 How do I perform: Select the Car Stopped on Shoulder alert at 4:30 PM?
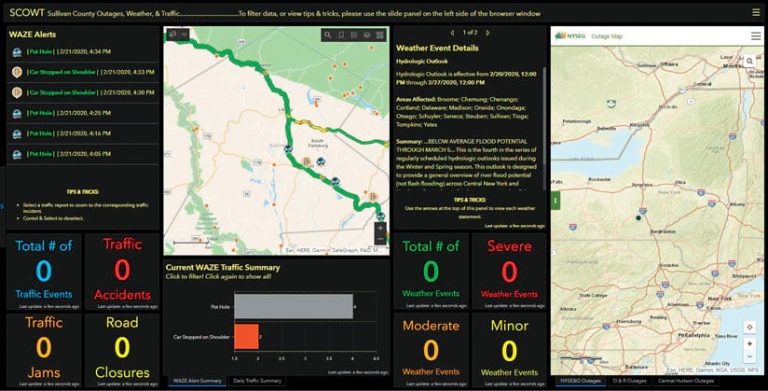tap(83, 93)
